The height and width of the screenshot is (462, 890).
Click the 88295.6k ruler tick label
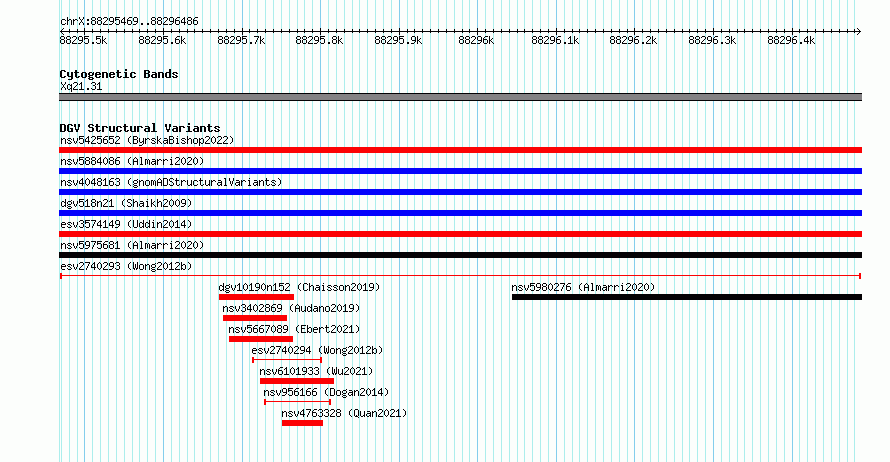[x=162, y=40]
